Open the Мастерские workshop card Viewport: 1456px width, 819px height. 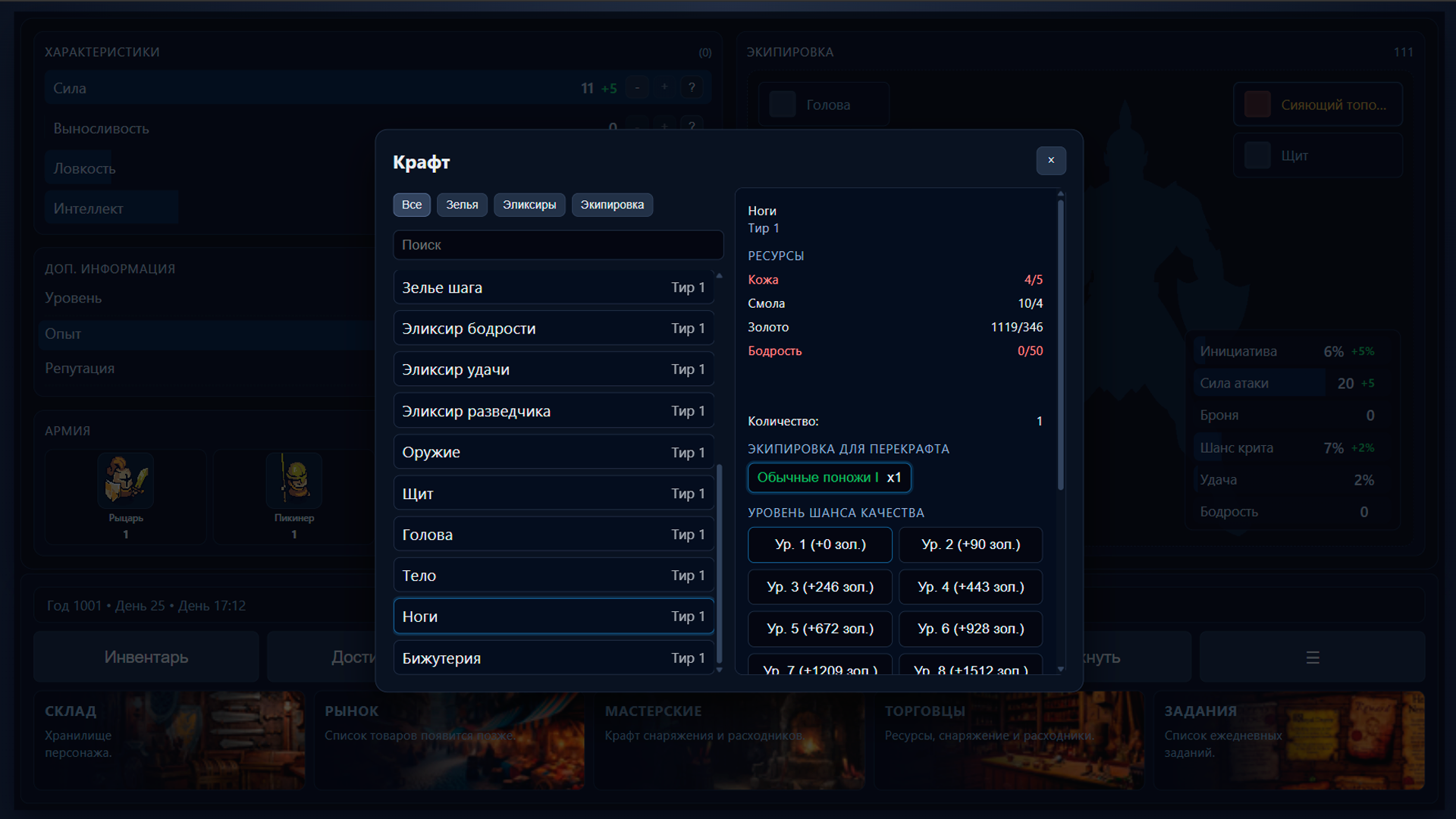[x=730, y=739]
